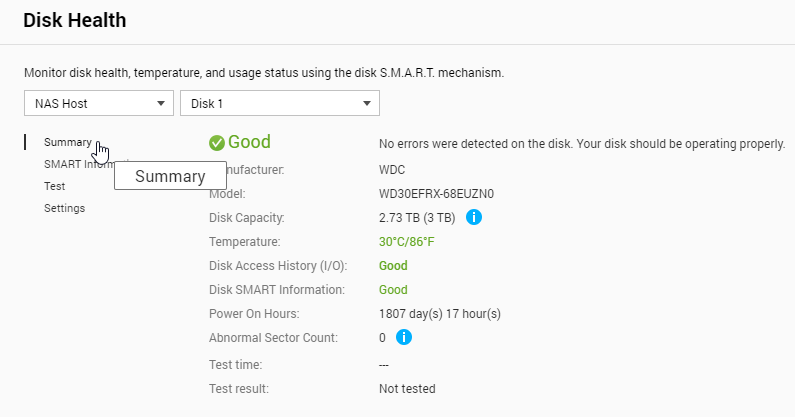Image resolution: width=795 pixels, height=417 pixels.
Task: Open the NAS Host dropdown
Action: (x=99, y=103)
